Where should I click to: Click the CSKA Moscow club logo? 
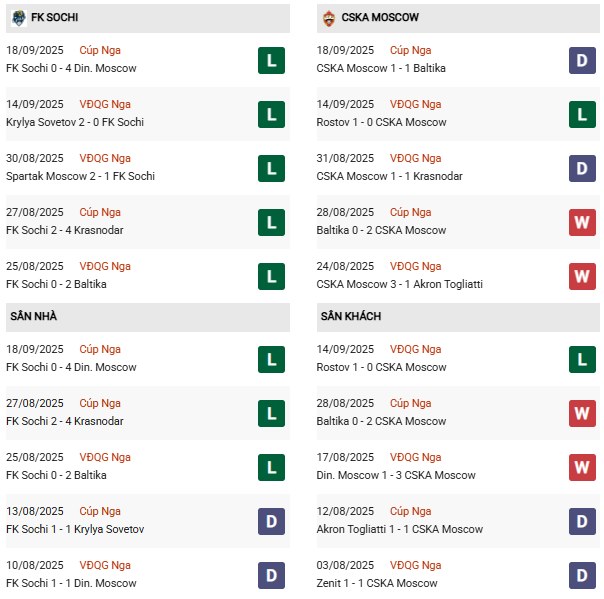point(329,18)
